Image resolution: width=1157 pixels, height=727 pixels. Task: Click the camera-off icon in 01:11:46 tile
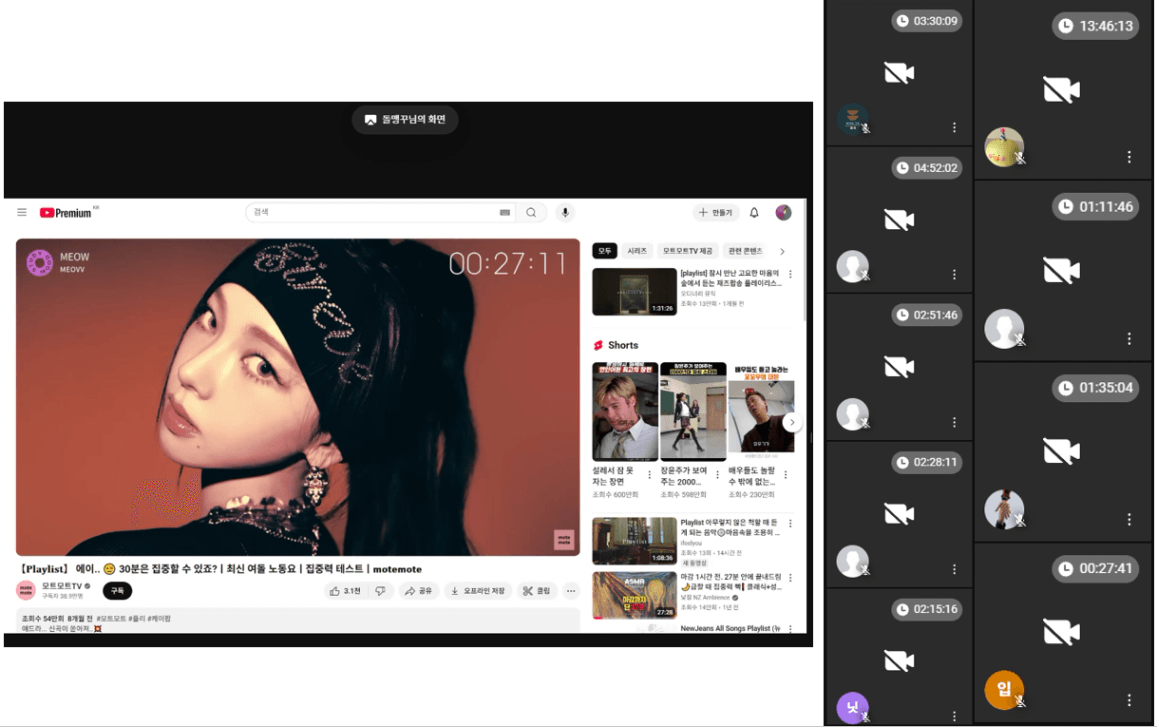click(1061, 271)
